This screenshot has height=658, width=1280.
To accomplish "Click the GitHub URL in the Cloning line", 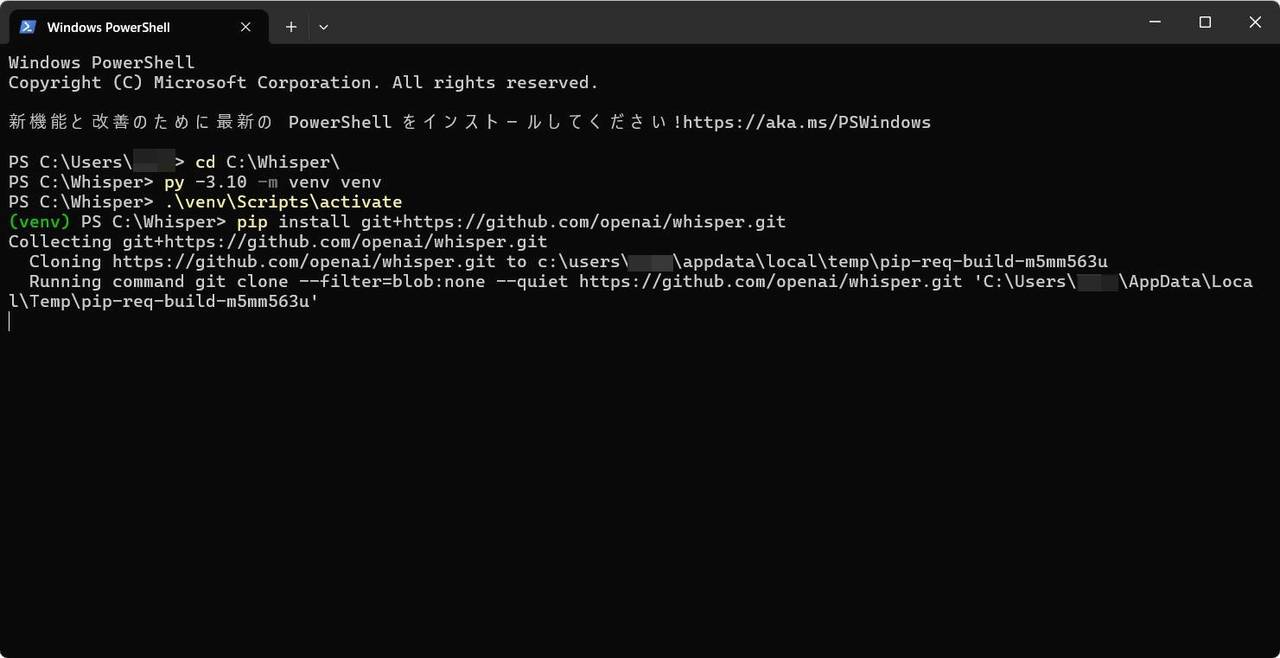I will (304, 261).
